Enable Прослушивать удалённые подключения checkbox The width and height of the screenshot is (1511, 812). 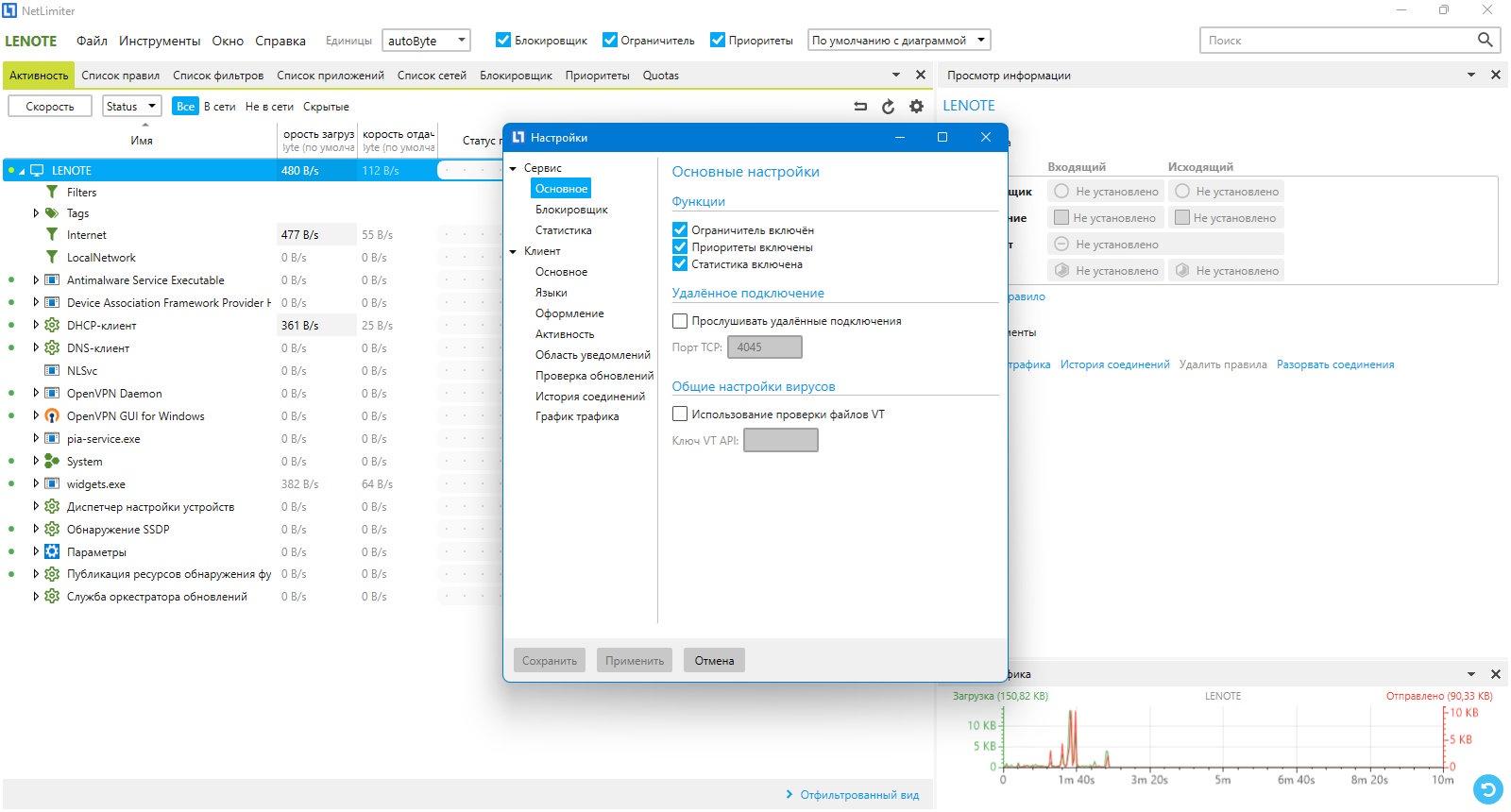coord(679,321)
